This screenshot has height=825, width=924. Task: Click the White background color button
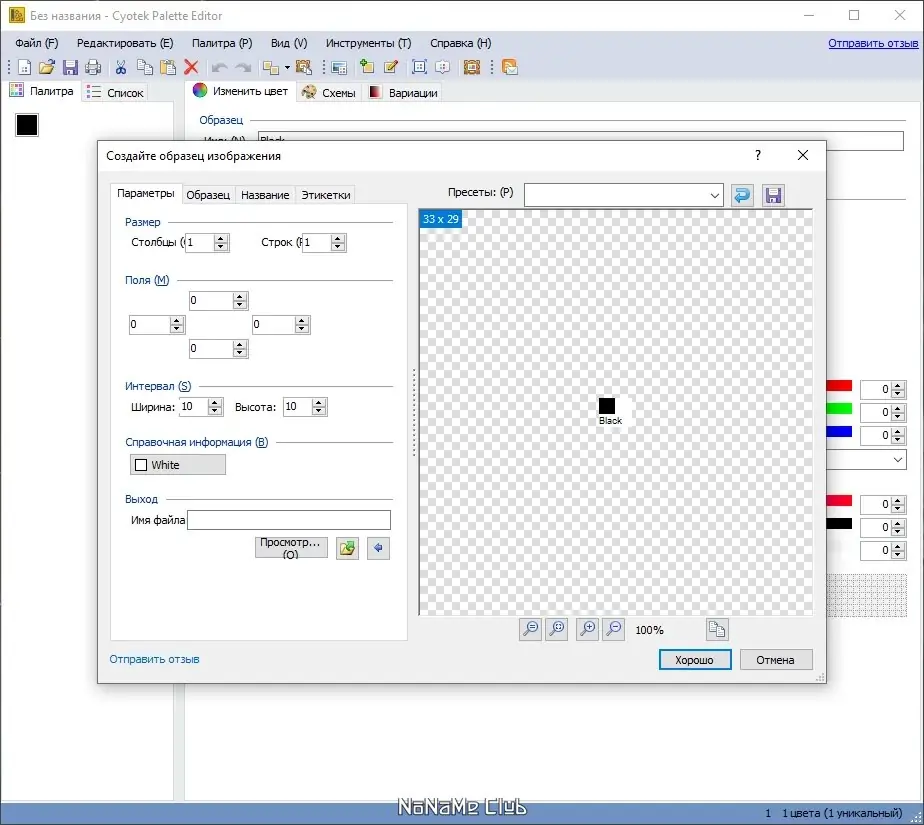pyautogui.click(x=177, y=465)
